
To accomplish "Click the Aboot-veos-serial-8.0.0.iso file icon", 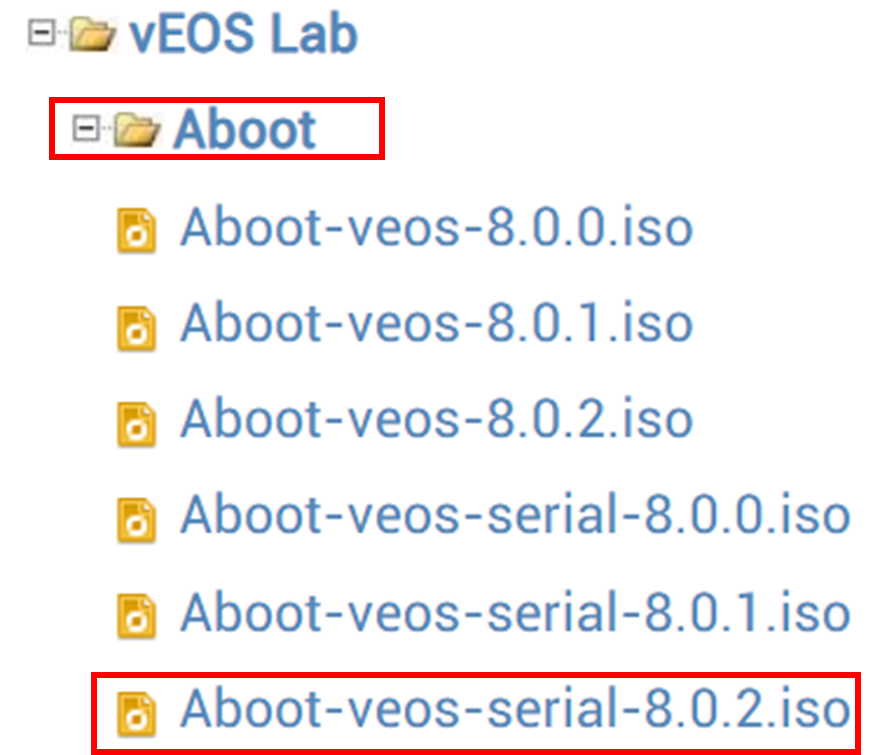I will (x=136, y=520).
